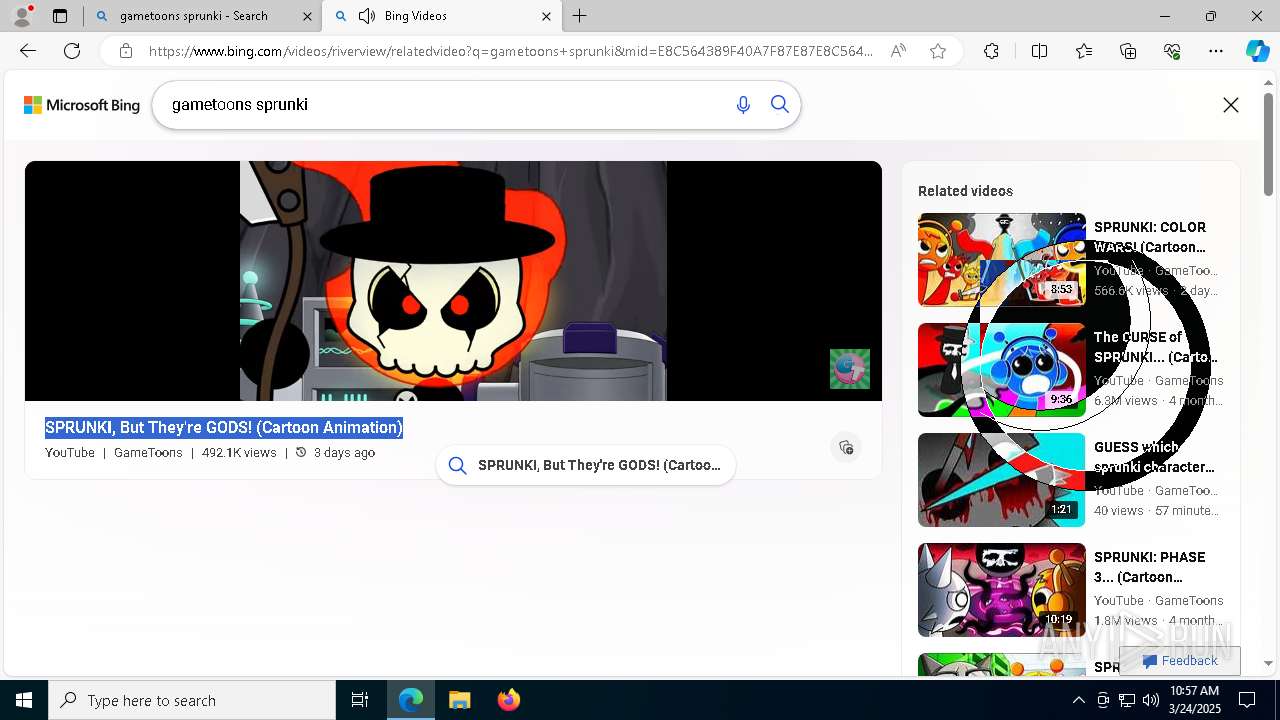
Task: Open 'SPRUNKI: COLOR WARS' related video title
Action: click(x=1150, y=237)
